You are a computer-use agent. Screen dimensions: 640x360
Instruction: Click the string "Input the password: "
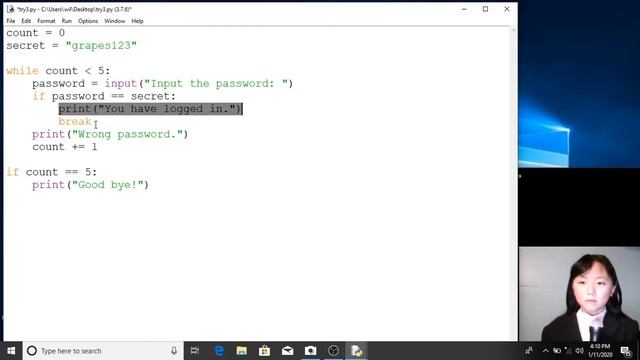point(216,83)
